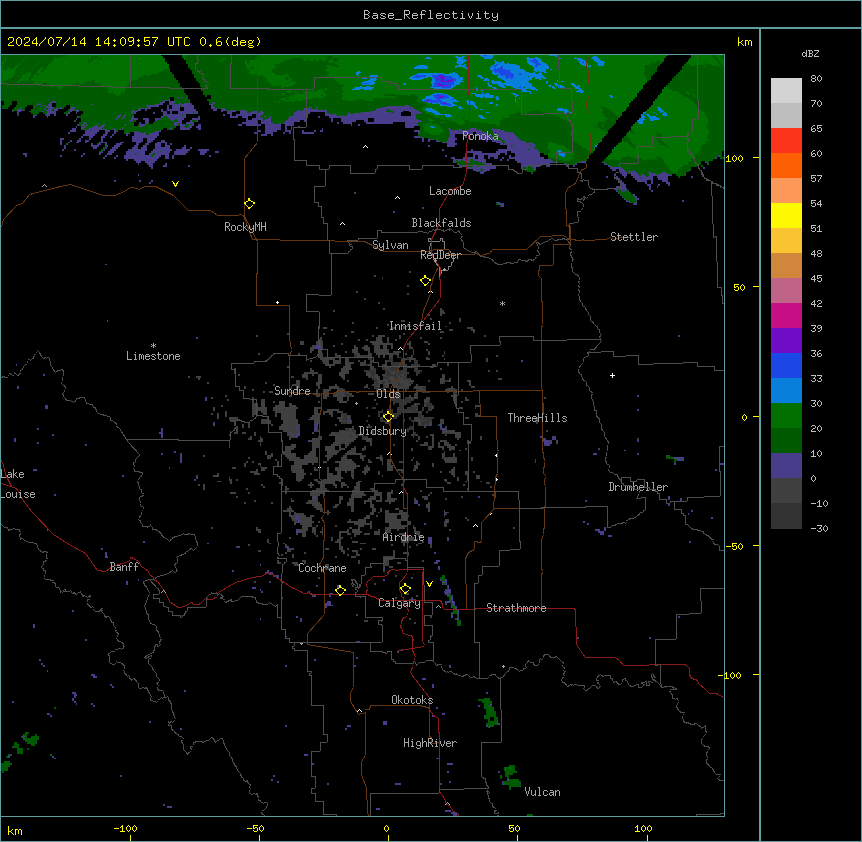Select the Banff map label
This screenshot has width=862, height=842.
pos(124,567)
